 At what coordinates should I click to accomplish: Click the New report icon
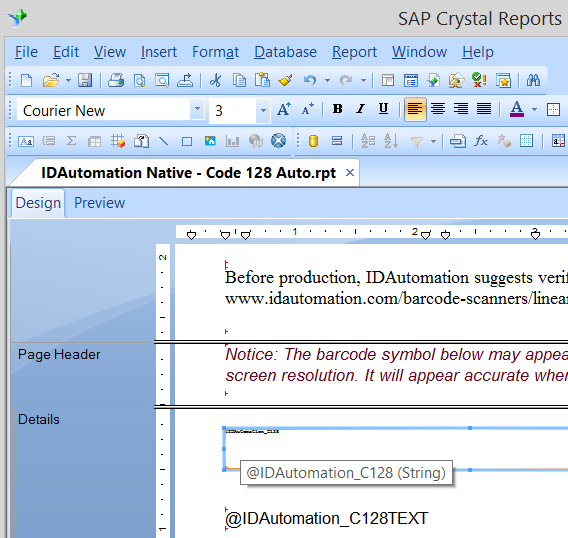click(x=26, y=80)
